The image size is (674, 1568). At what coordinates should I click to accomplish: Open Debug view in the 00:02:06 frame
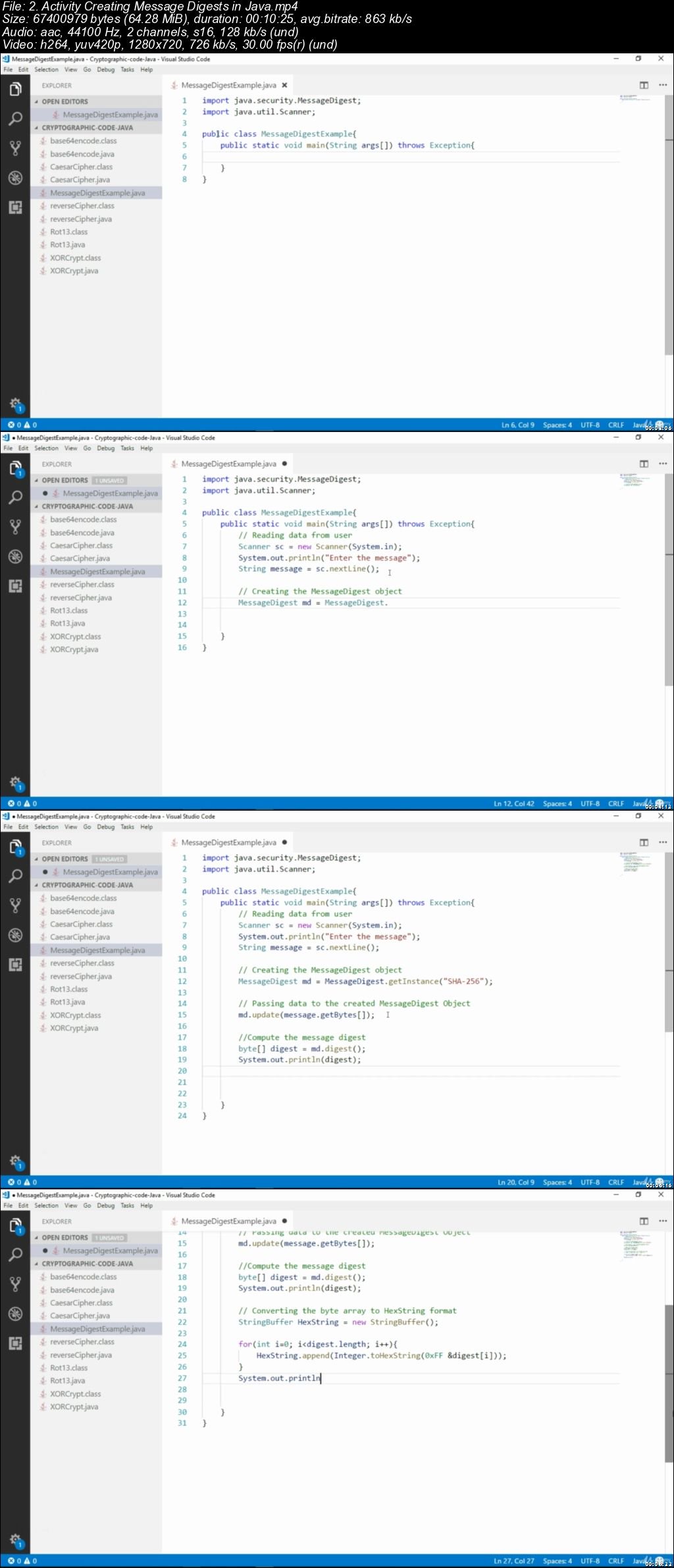pos(15,178)
